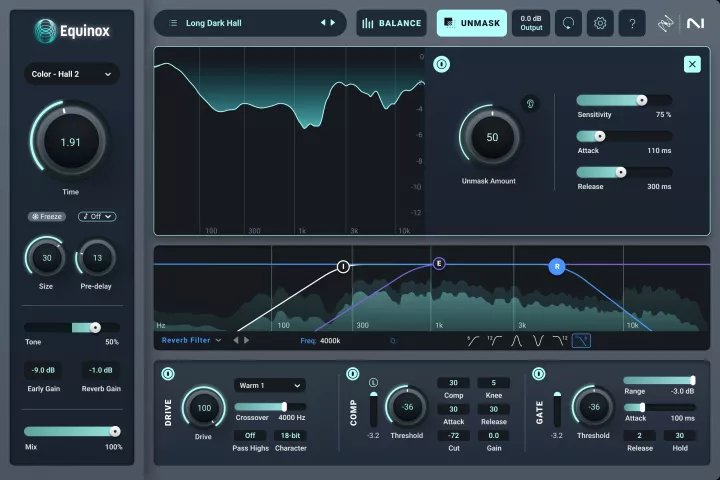The image size is (720, 480).
Task: Go to the previous preset arrow
Action: tap(323, 23)
